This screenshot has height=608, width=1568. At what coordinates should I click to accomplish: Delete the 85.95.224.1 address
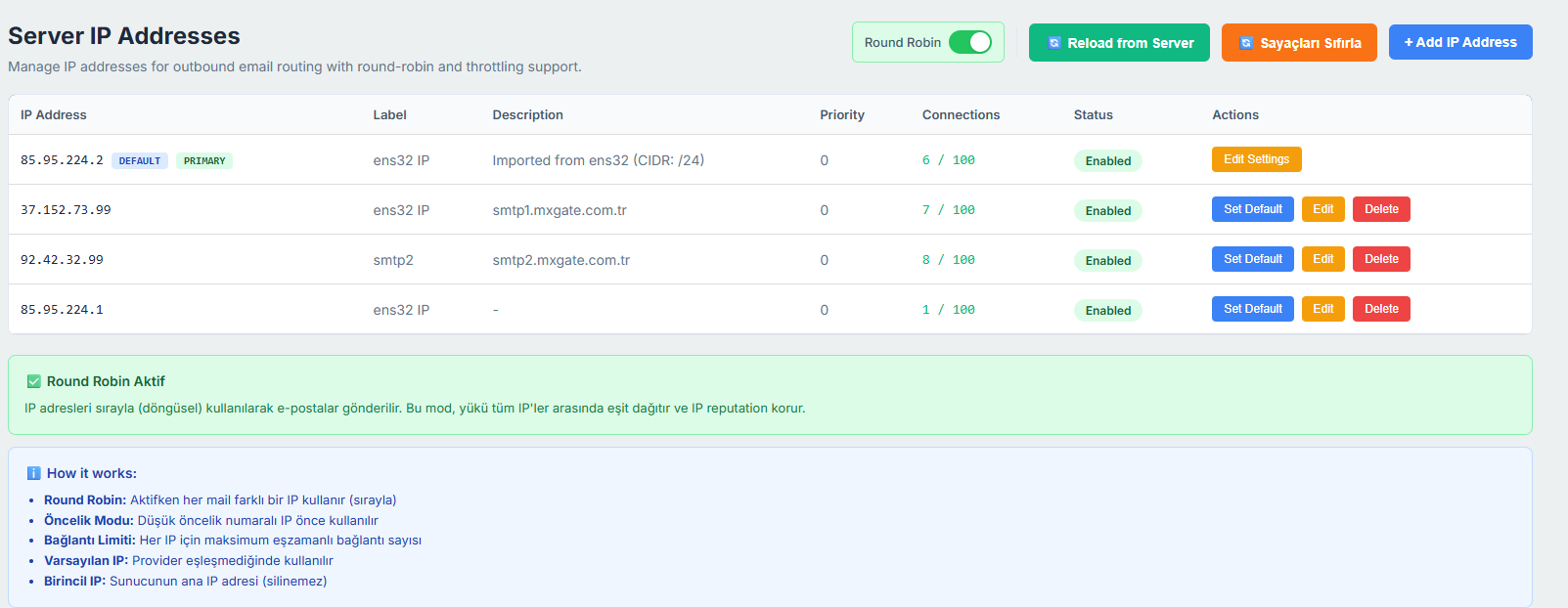(1381, 309)
